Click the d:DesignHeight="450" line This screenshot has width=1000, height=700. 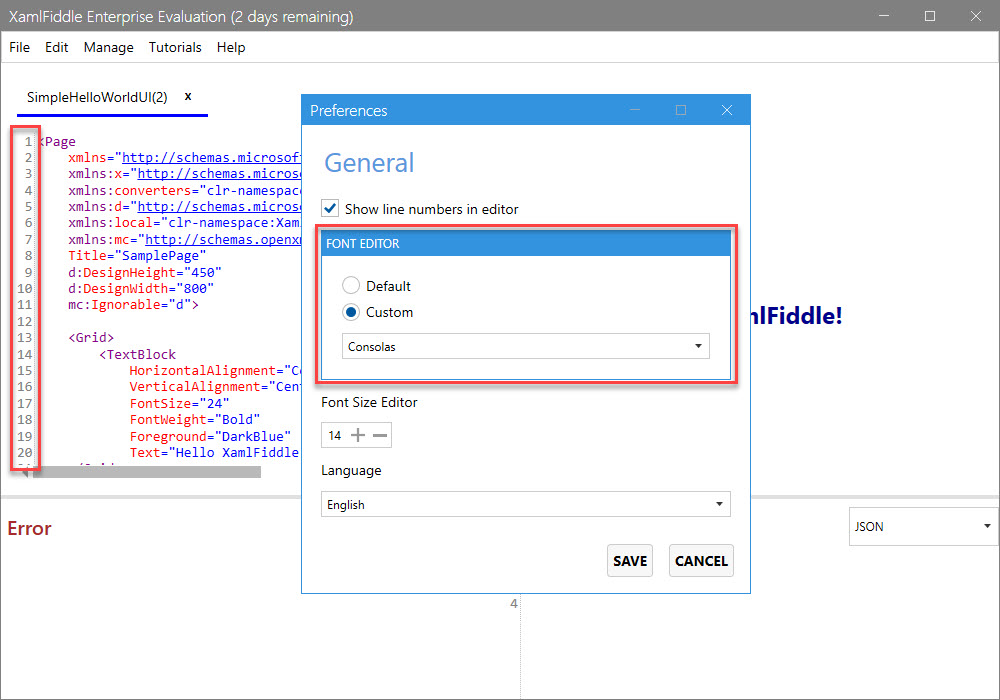(145, 272)
